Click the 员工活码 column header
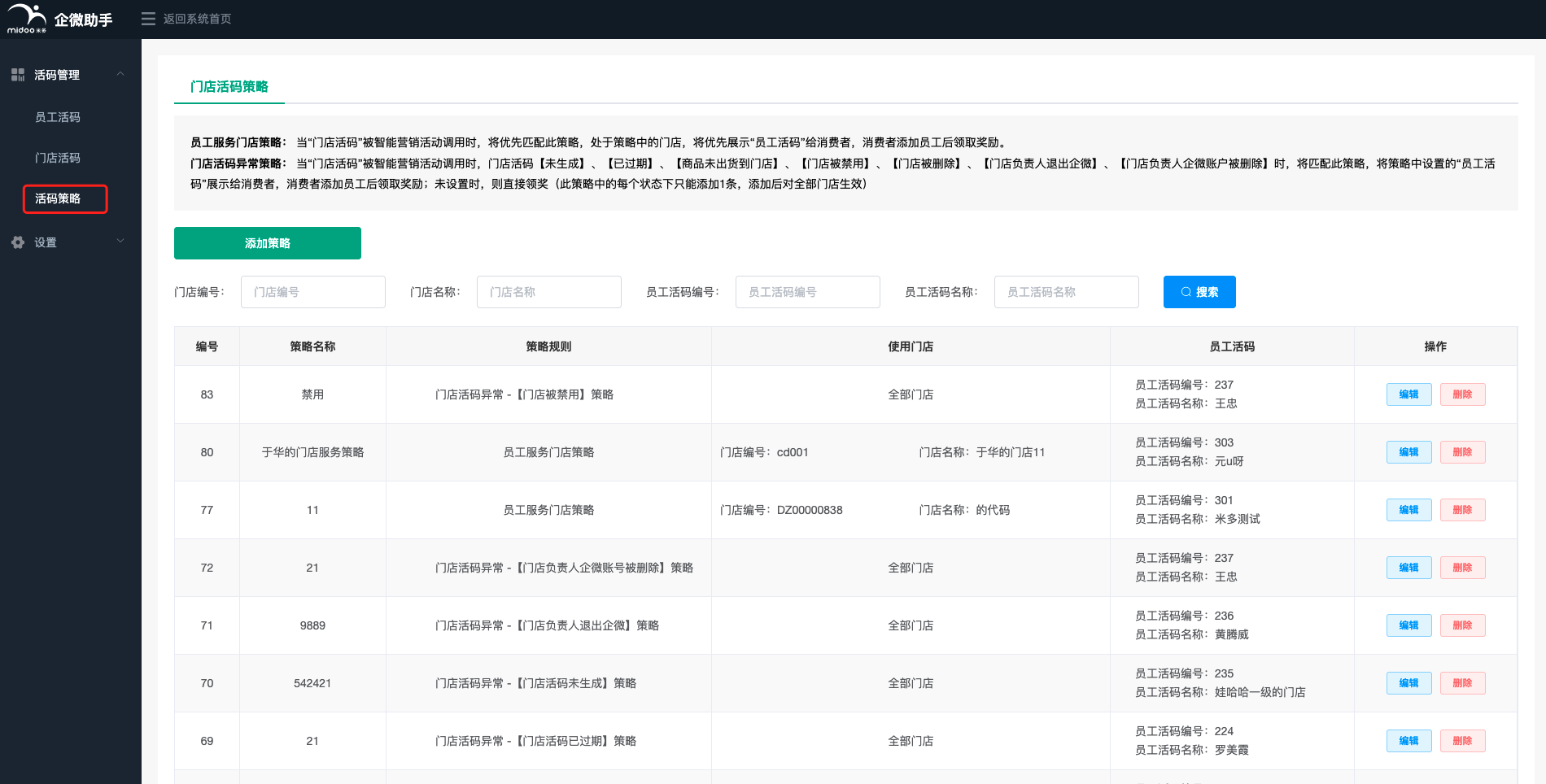1546x784 pixels. tap(1233, 346)
